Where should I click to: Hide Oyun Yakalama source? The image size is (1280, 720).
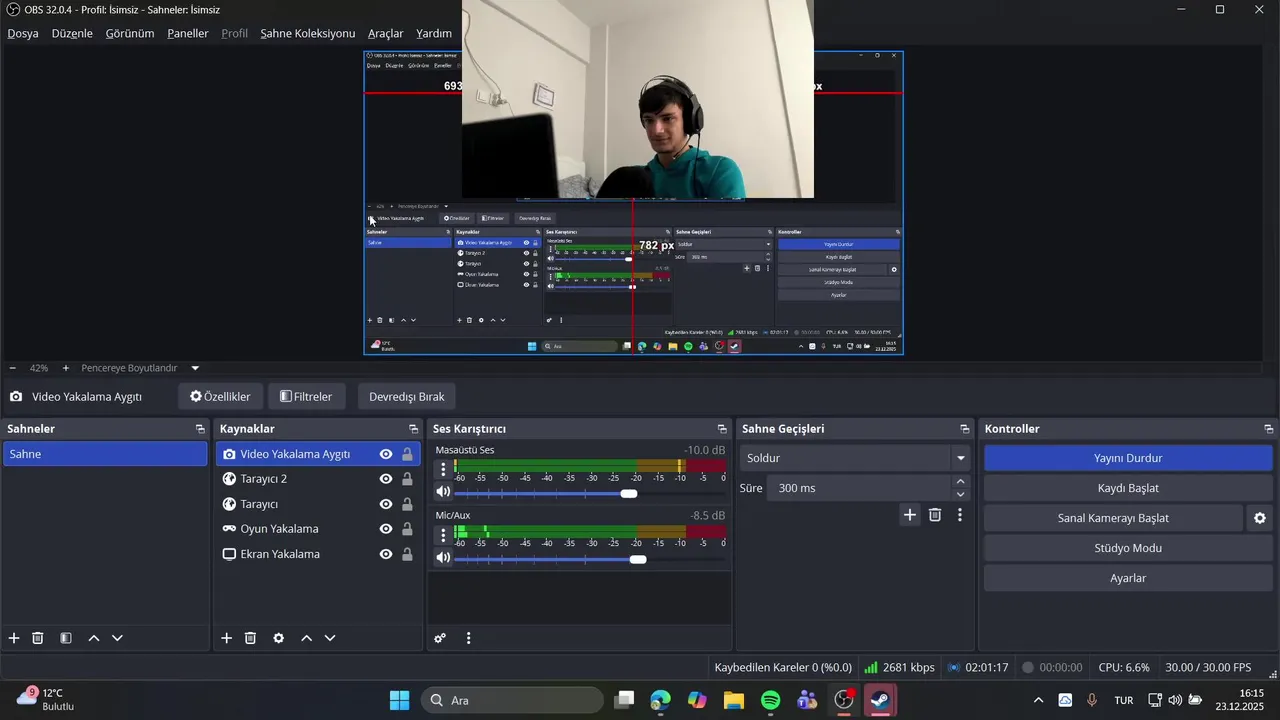(x=386, y=529)
